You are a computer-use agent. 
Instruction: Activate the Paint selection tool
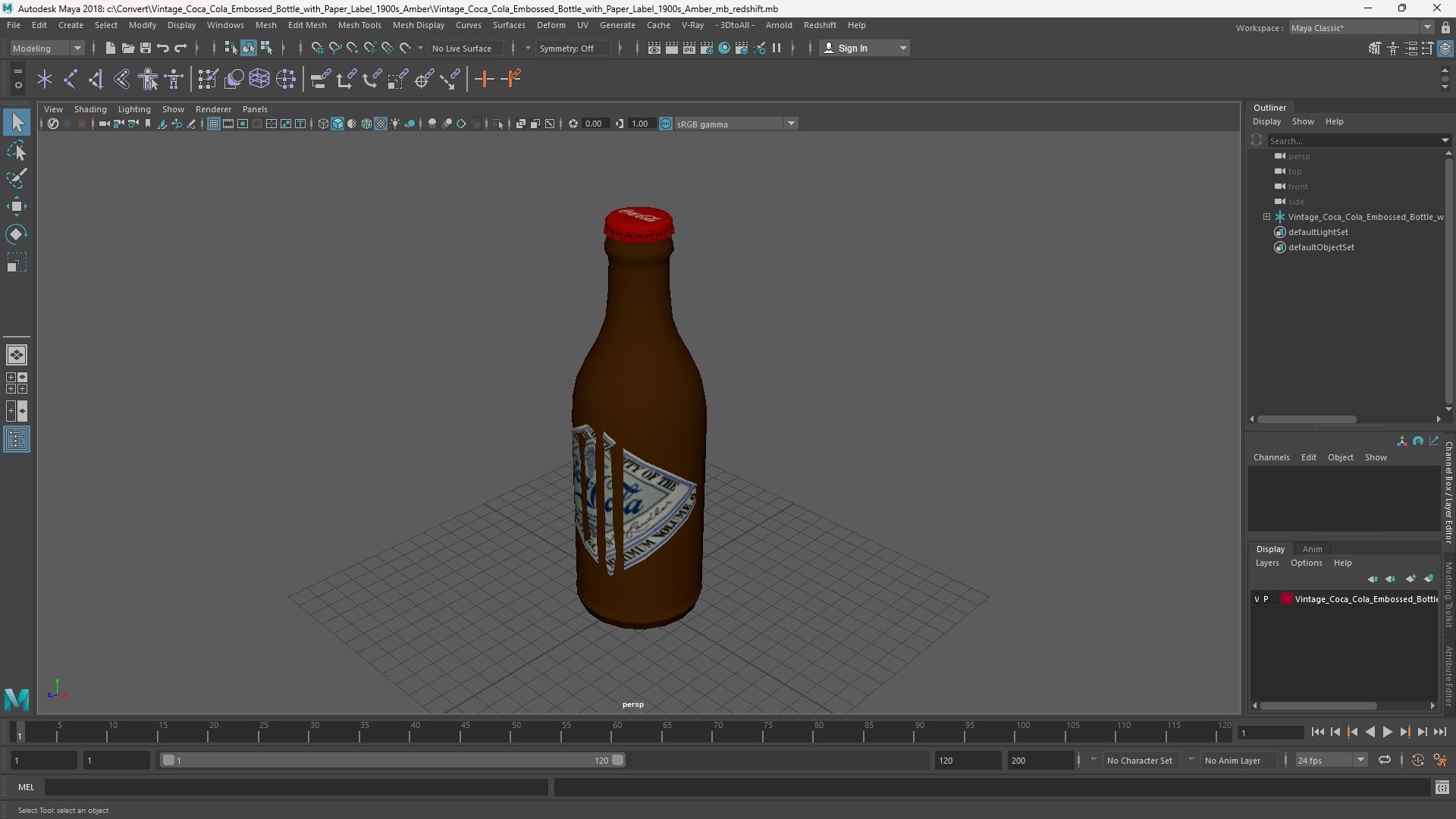(x=17, y=179)
